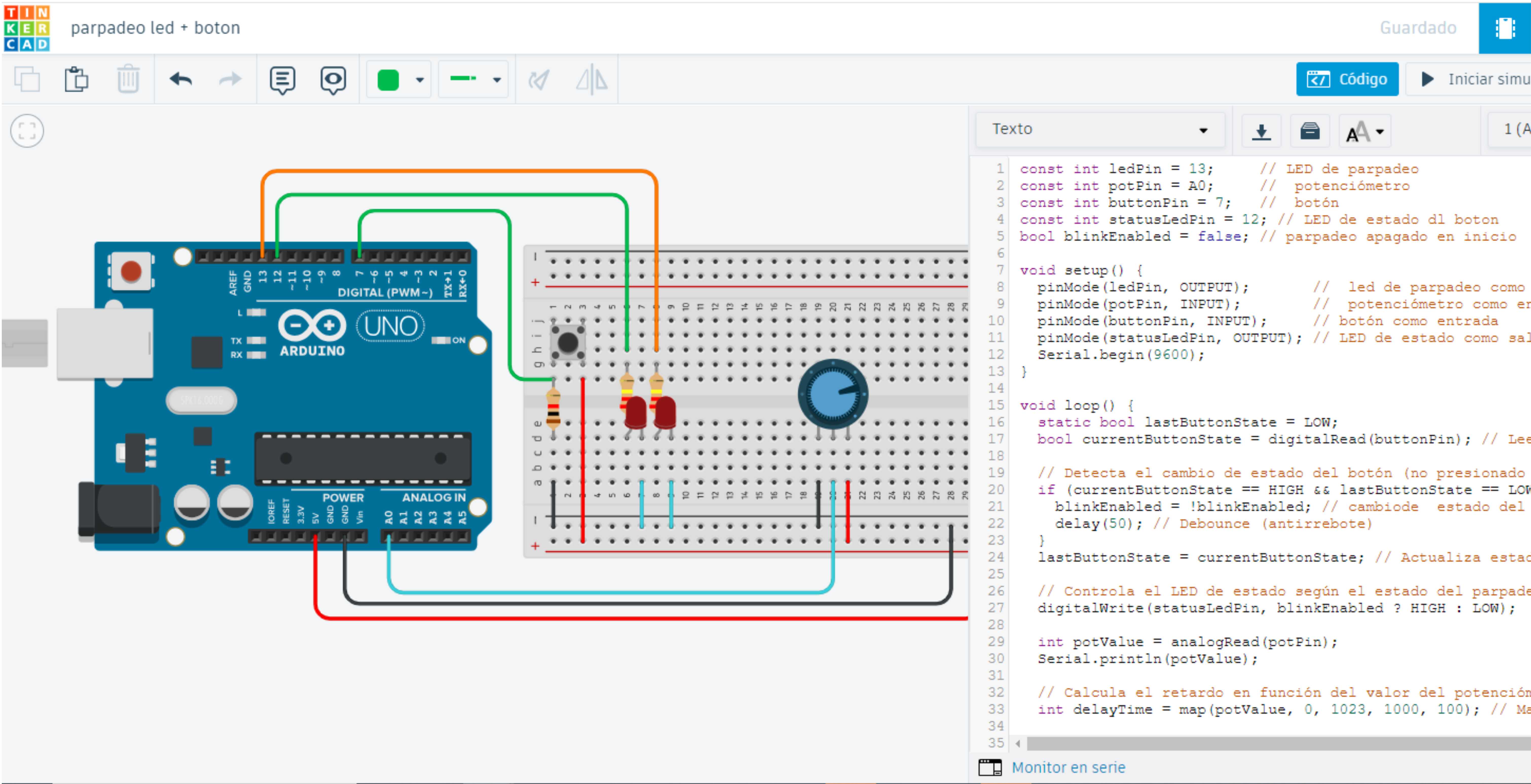Toggle the Código code panel button

(1347, 79)
